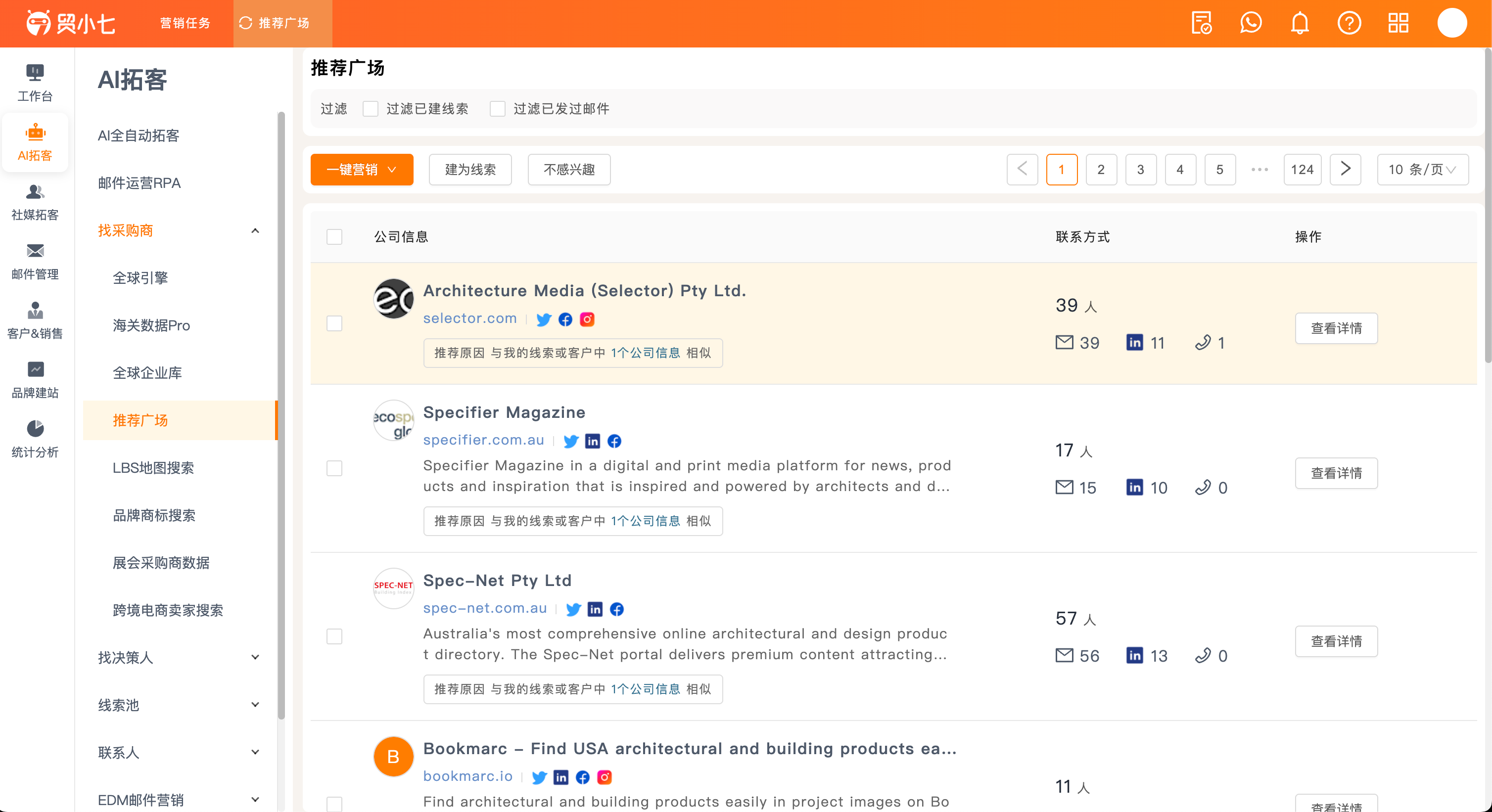The image size is (1492, 812).
Task: Open Facebook for Spec-Net Pty Ltd
Action: [x=617, y=609]
